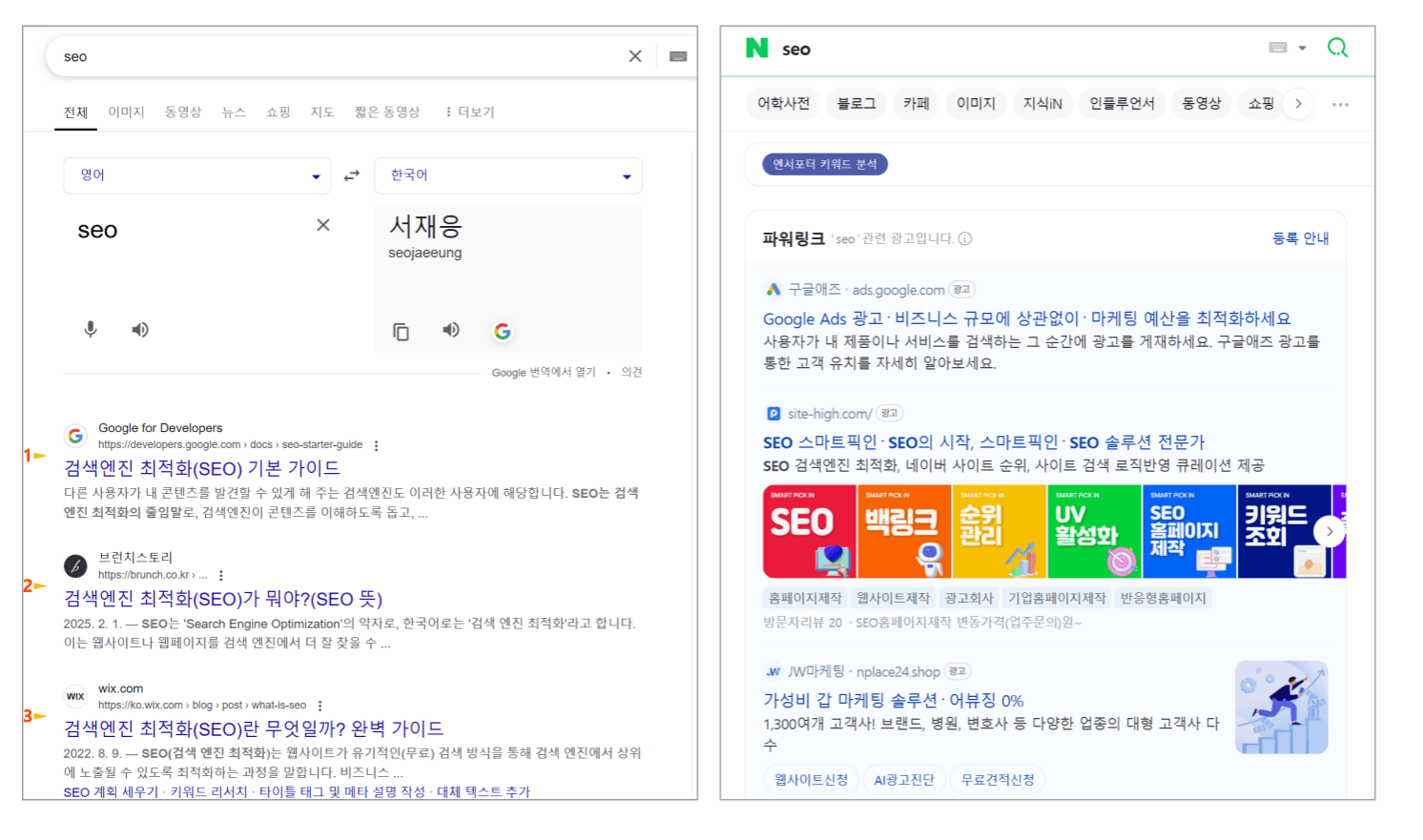Open the three-dot menu for the wix.com result
Viewport: 1423px width, 840px height.
(320, 706)
